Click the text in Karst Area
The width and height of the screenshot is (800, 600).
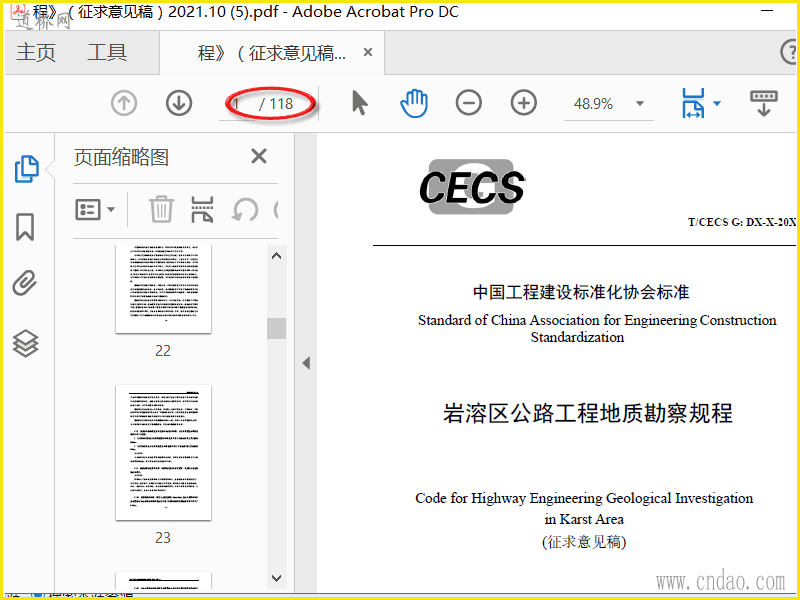(x=584, y=519)
